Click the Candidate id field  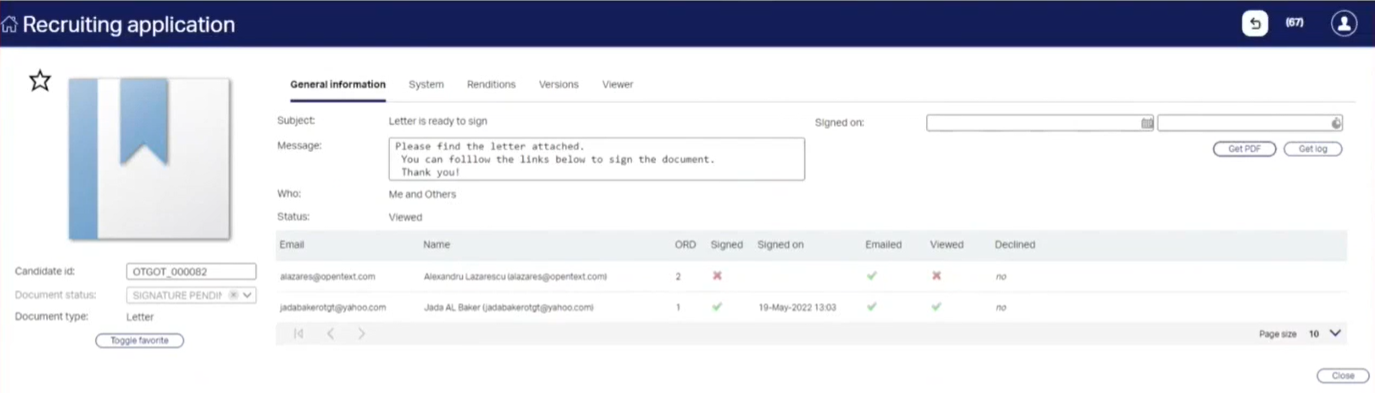191,272
